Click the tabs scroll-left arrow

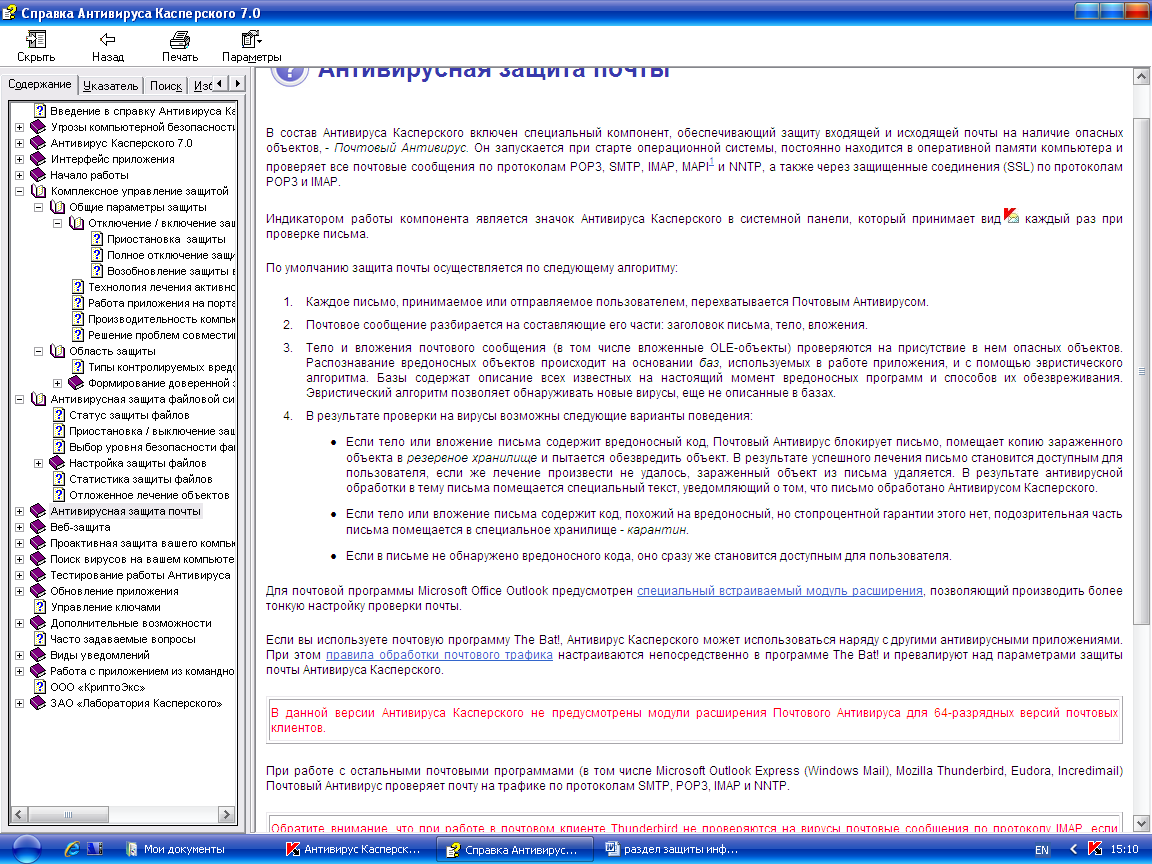[220, 84]
